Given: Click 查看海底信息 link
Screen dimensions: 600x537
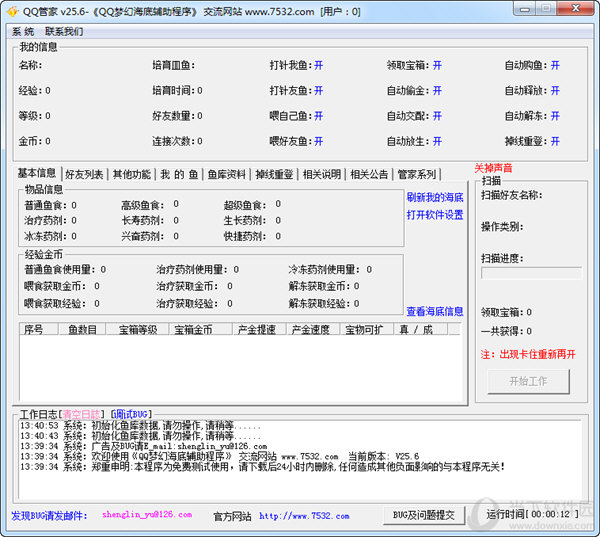Looking at the screenshot, I should click(435, 312).
